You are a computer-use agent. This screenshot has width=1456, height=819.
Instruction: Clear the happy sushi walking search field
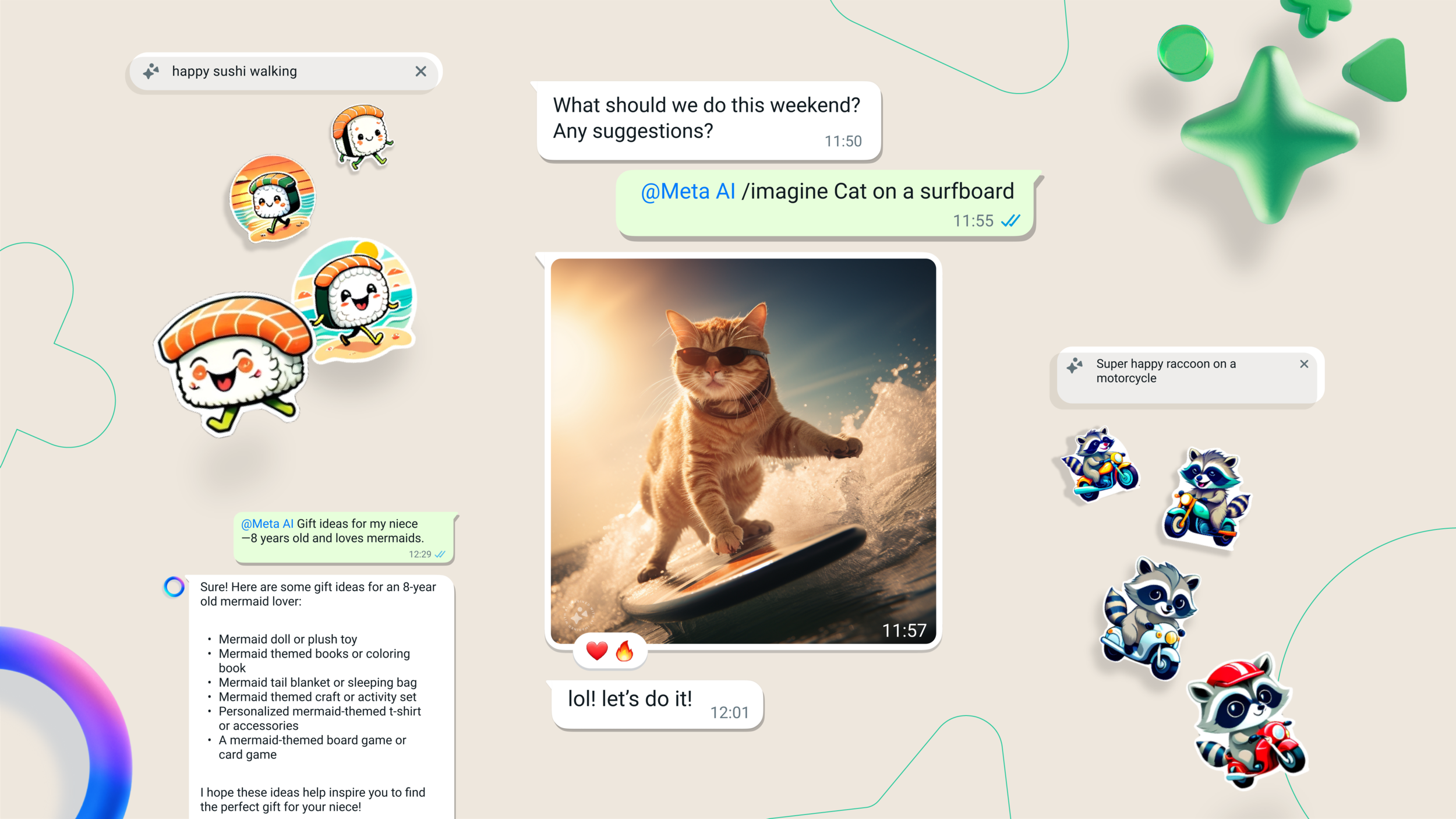click(x=421, y=70)
